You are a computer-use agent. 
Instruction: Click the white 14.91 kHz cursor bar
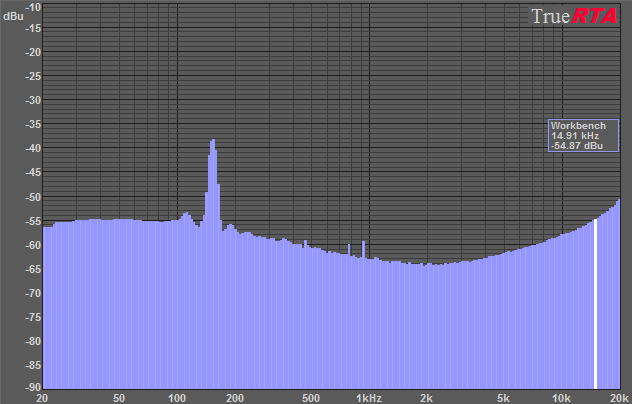[595, 304]
